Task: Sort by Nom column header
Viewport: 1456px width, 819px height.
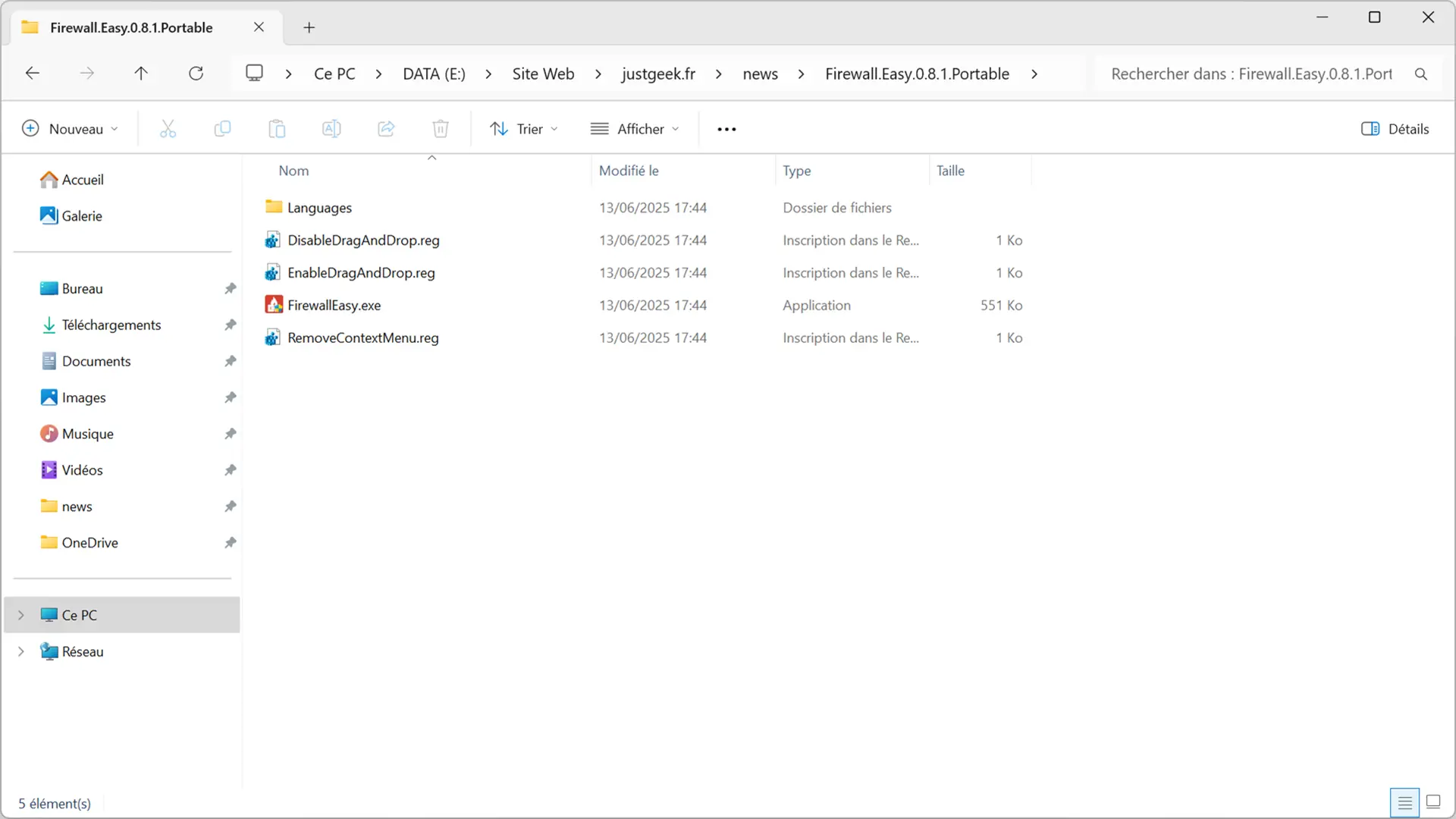Action: tap(293, 171)
